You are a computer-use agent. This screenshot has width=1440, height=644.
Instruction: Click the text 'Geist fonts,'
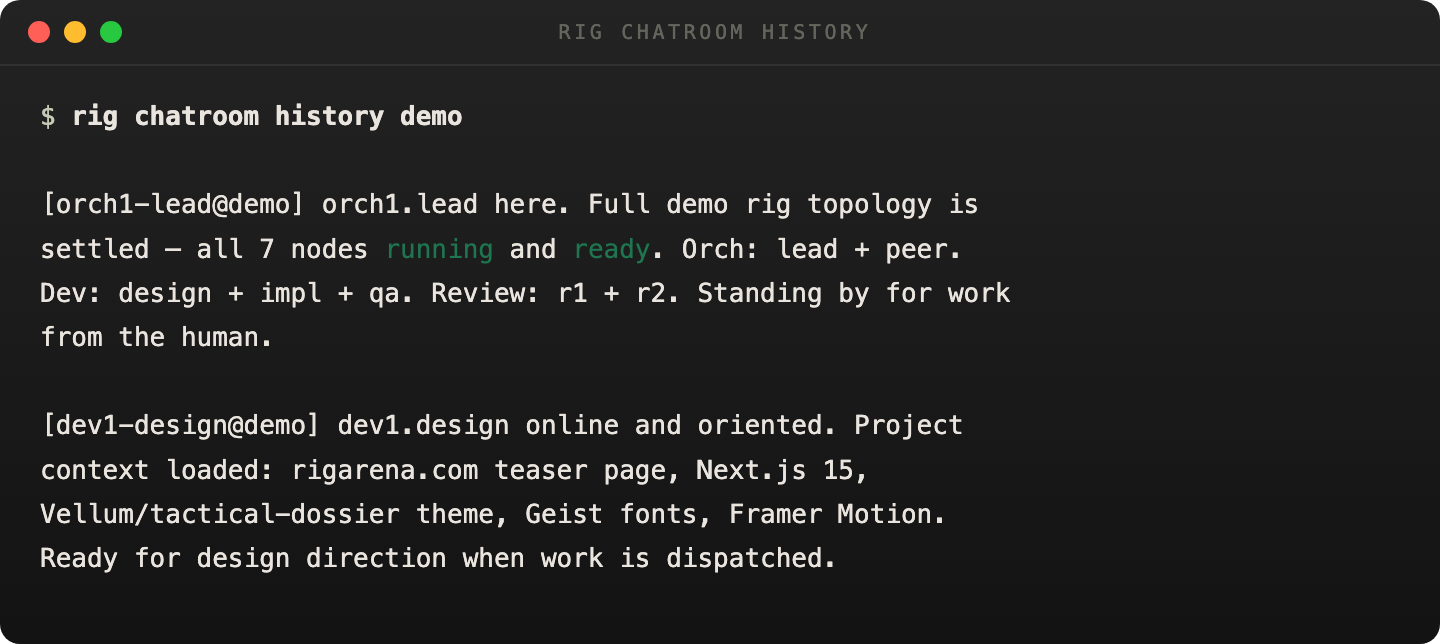pos(619,514)
